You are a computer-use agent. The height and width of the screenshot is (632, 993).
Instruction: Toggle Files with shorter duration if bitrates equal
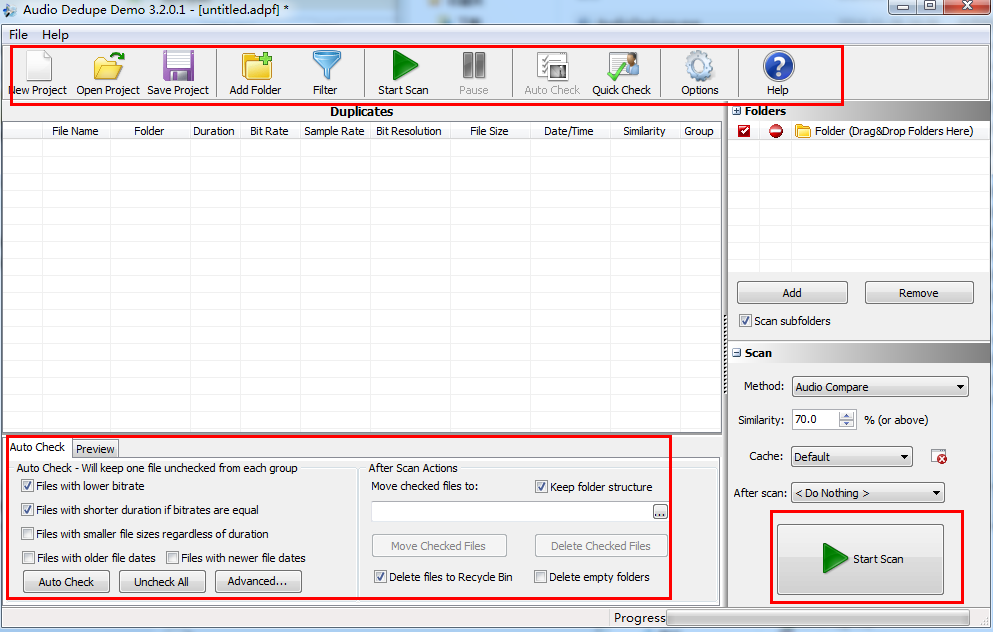[x=27, y=510]
